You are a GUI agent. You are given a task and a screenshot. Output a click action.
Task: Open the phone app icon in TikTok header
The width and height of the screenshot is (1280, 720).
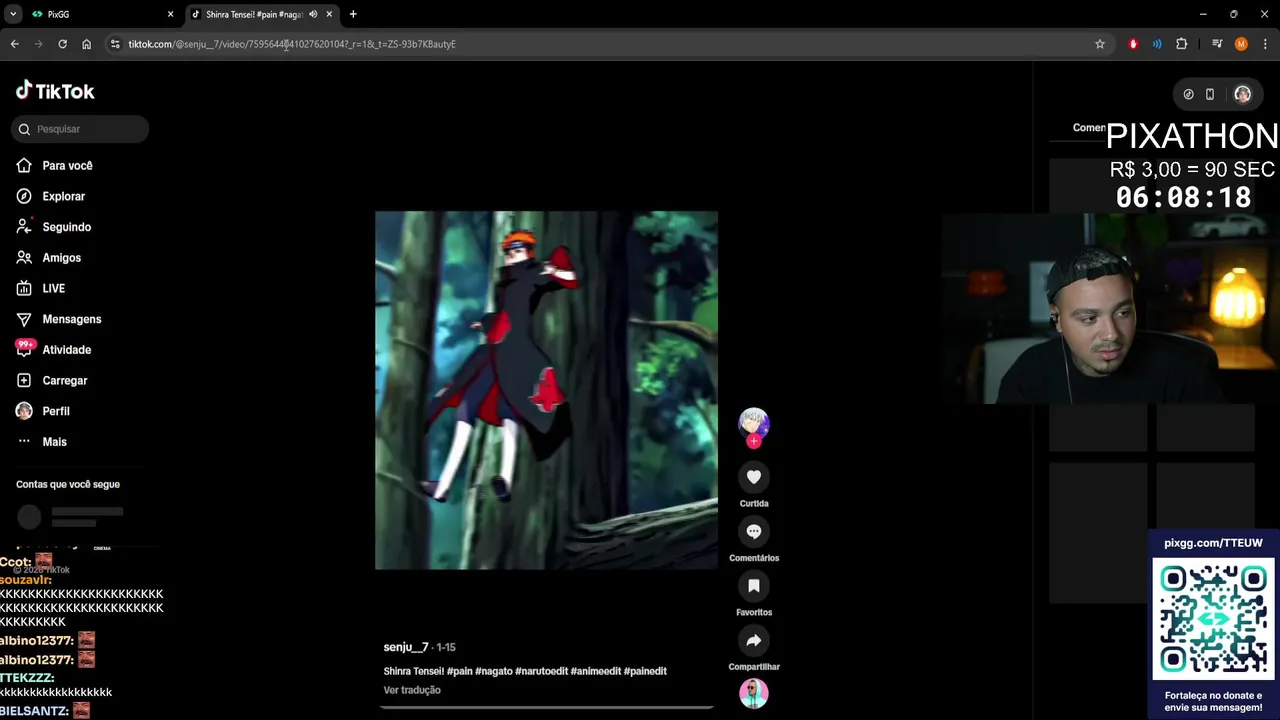click(x=1210, y=94)
